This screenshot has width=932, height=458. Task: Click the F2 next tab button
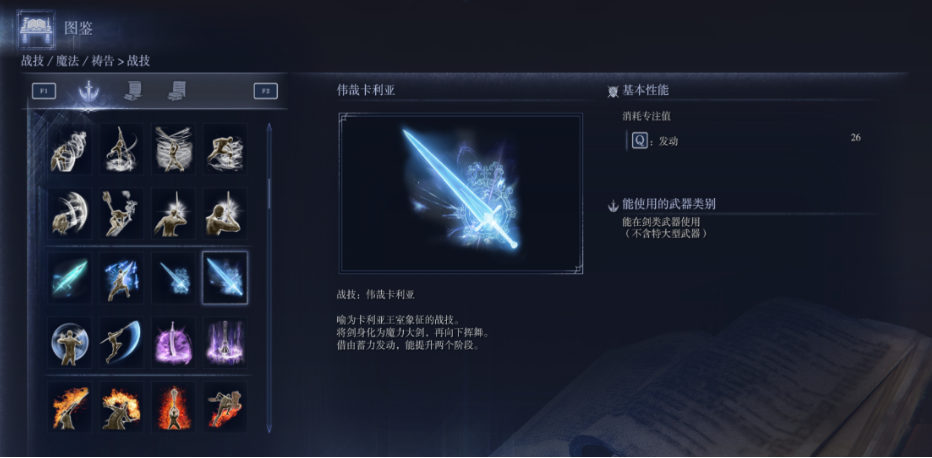pos(266,91)
